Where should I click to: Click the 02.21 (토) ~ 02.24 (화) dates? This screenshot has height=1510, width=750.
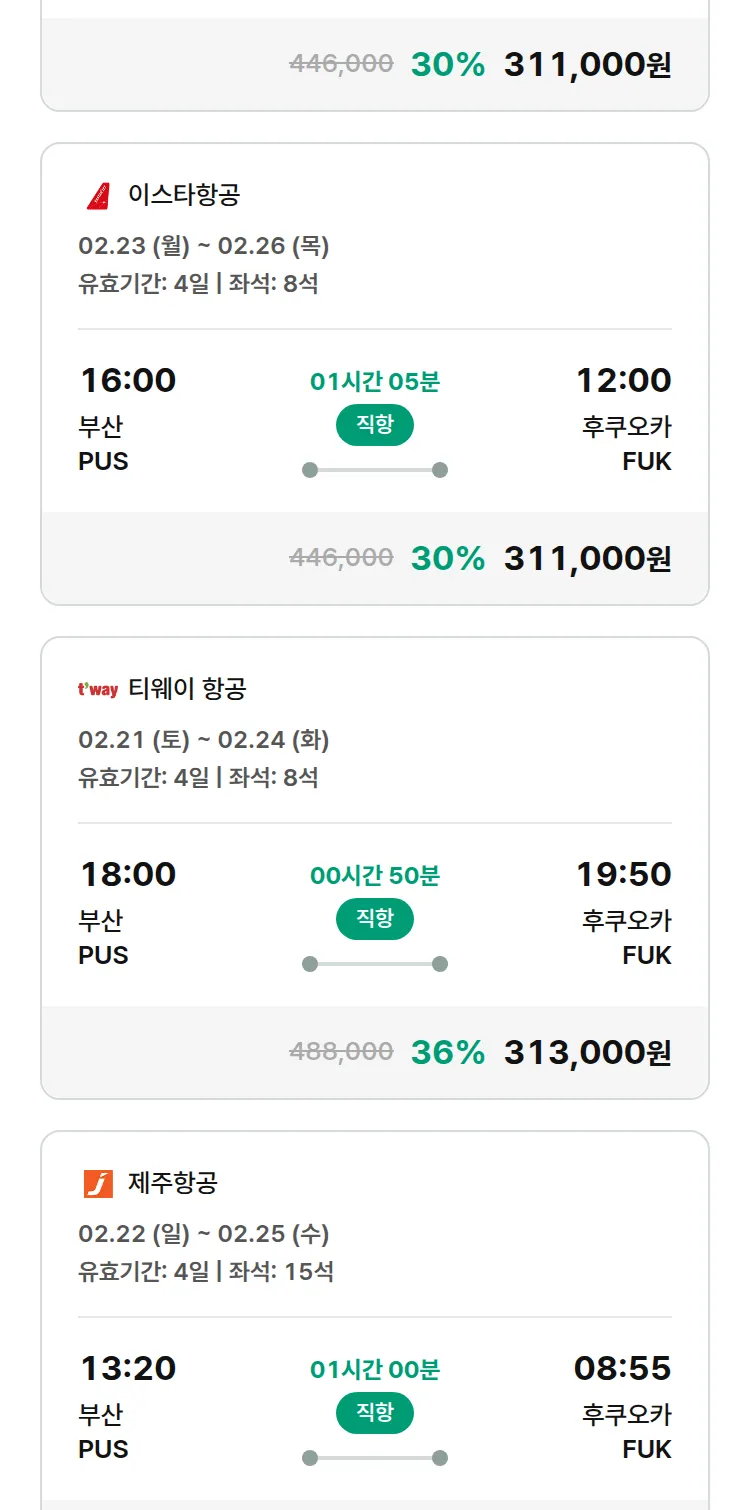pyautogui.click(x=204, y=740)
